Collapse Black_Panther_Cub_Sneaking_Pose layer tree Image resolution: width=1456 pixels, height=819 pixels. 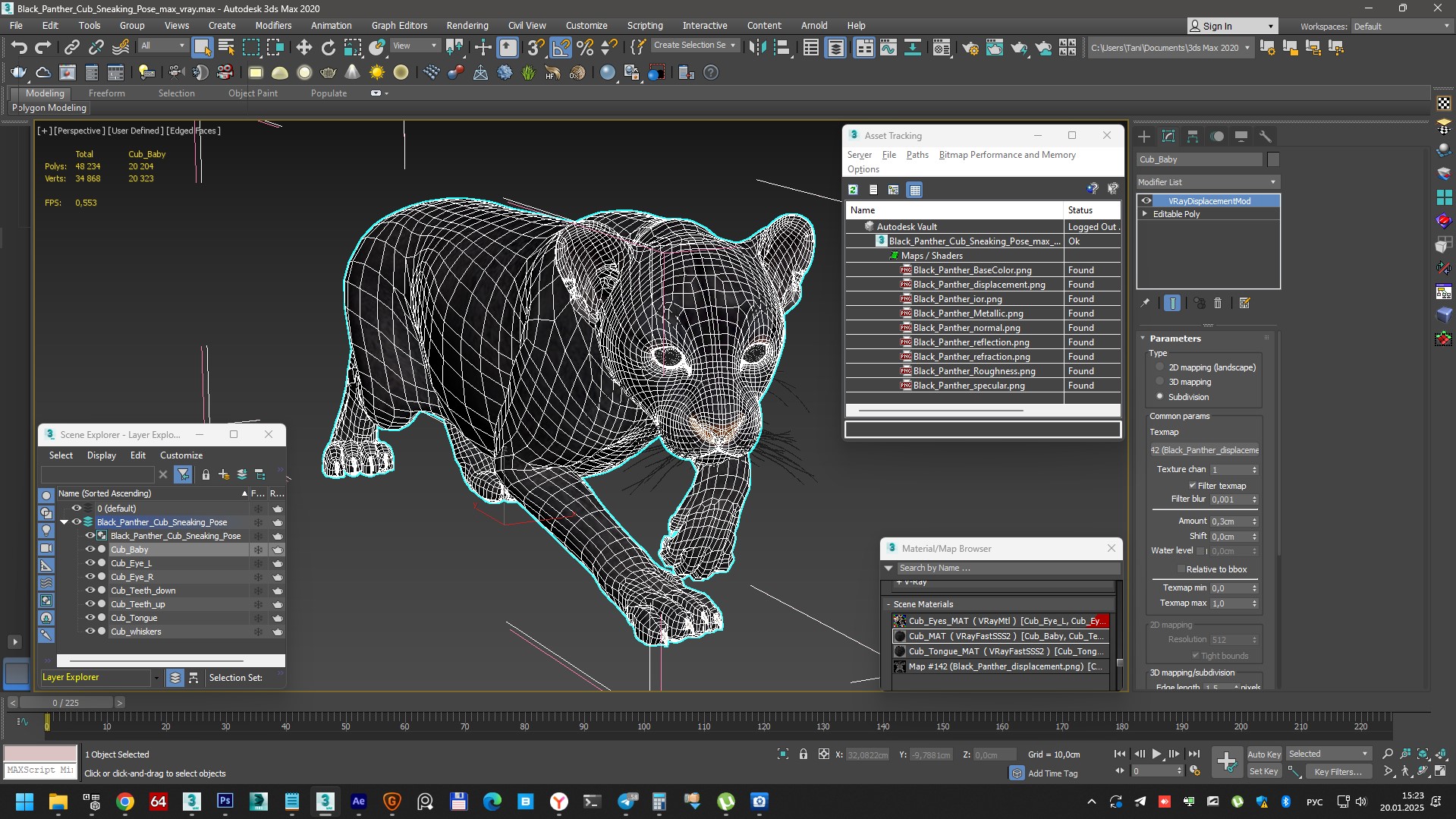[64, 522]
